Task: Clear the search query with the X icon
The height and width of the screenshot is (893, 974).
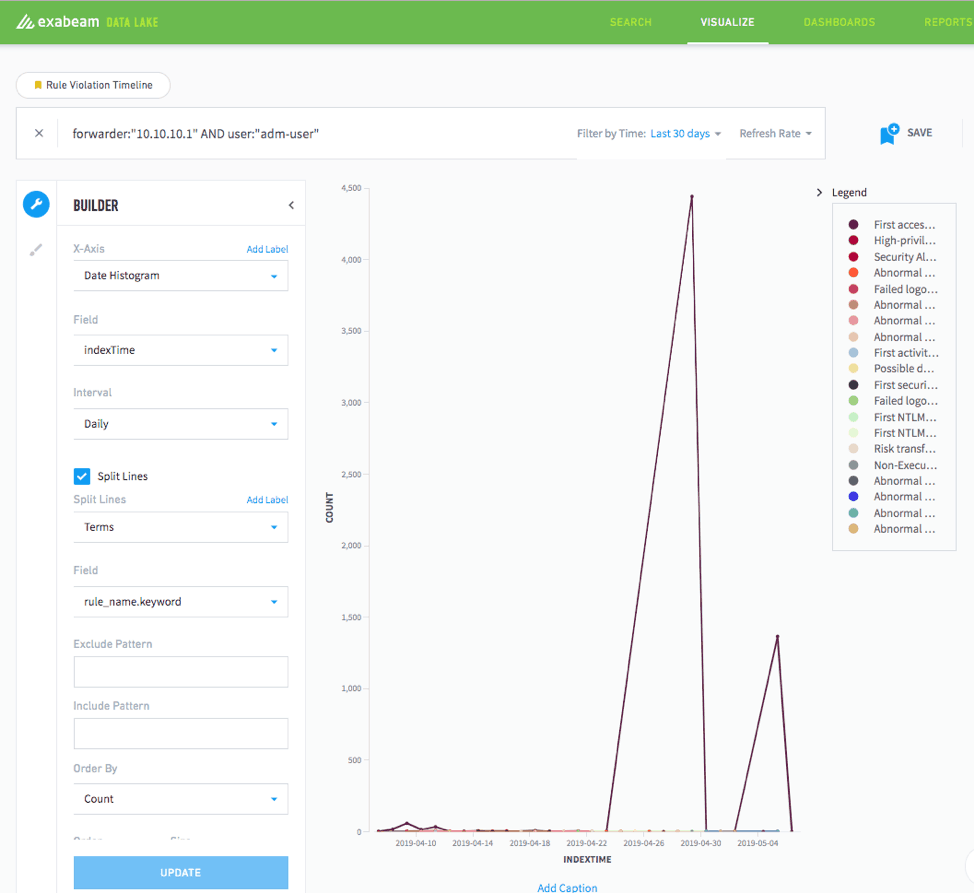Action: 38,132
